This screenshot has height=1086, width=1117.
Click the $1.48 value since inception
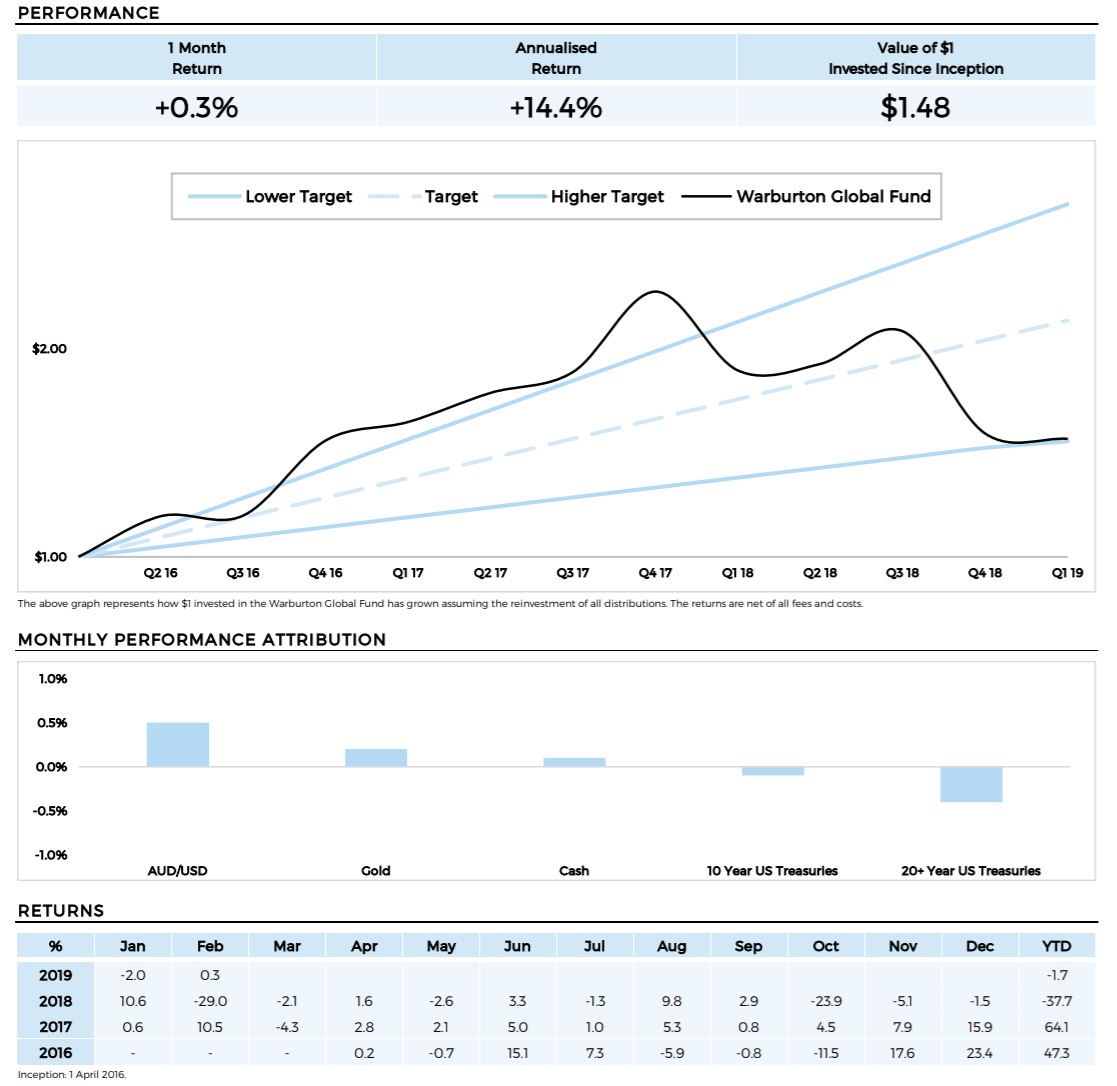[x=915, y=108]
